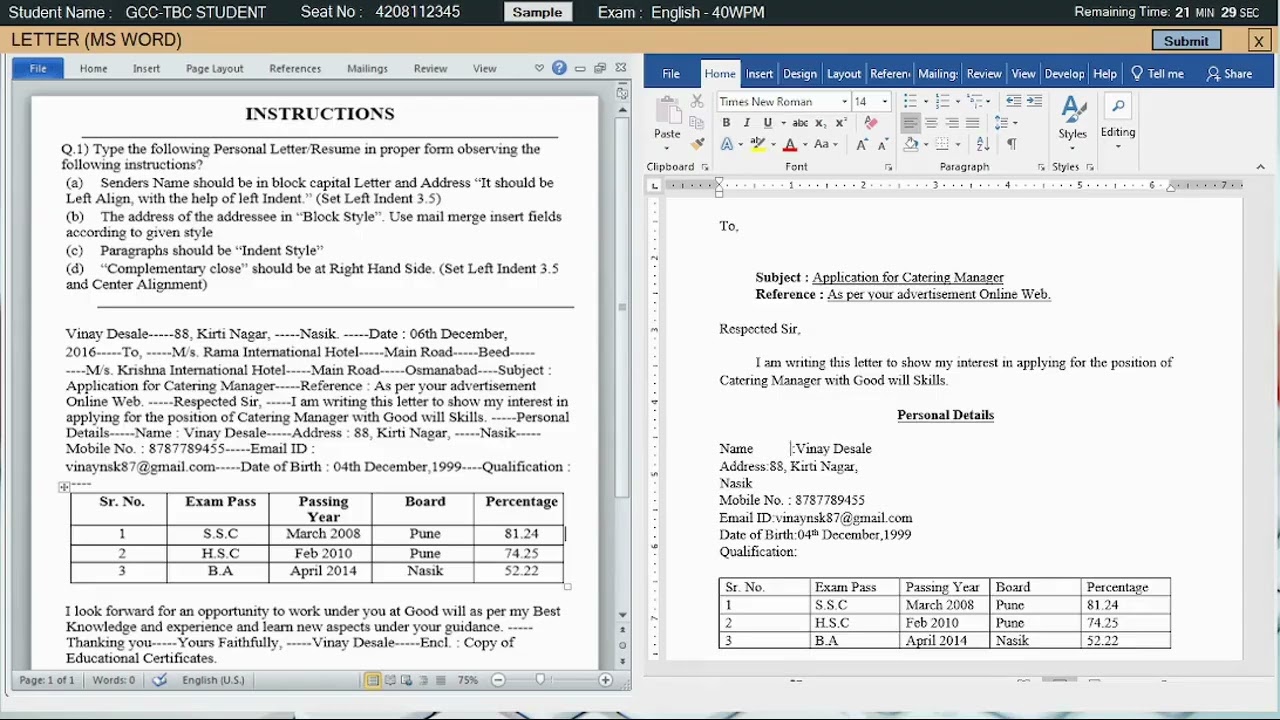
Task: Show paragraph marks with the pilcrow icon
Action: (1011, 145)
